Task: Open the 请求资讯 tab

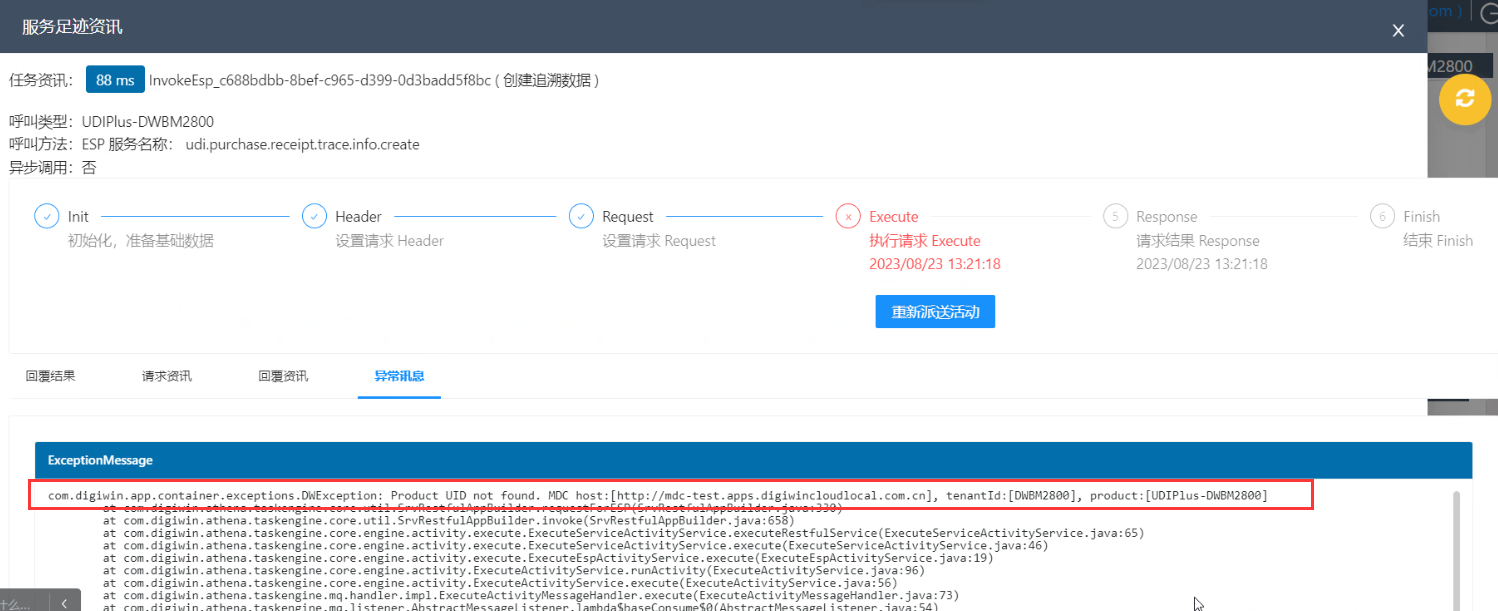Action: click(x=167, y=376)
